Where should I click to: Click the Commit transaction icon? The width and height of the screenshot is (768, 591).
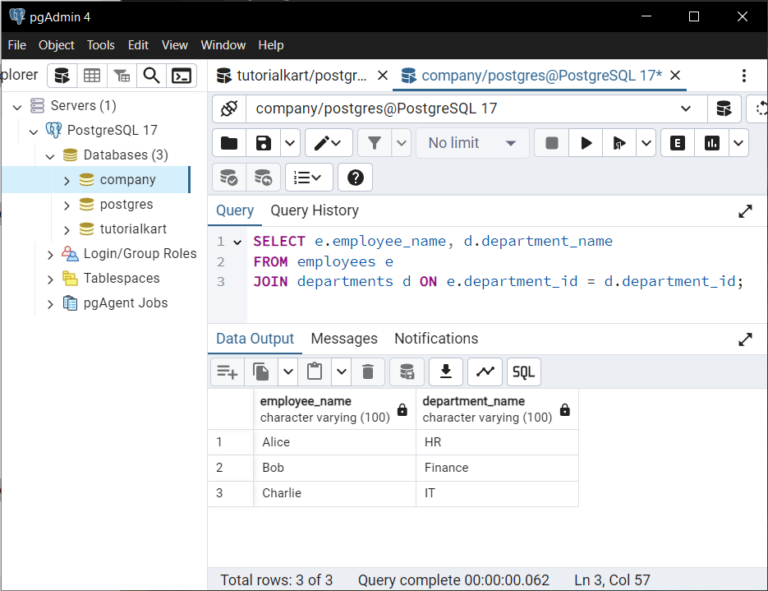coord(229,177)
